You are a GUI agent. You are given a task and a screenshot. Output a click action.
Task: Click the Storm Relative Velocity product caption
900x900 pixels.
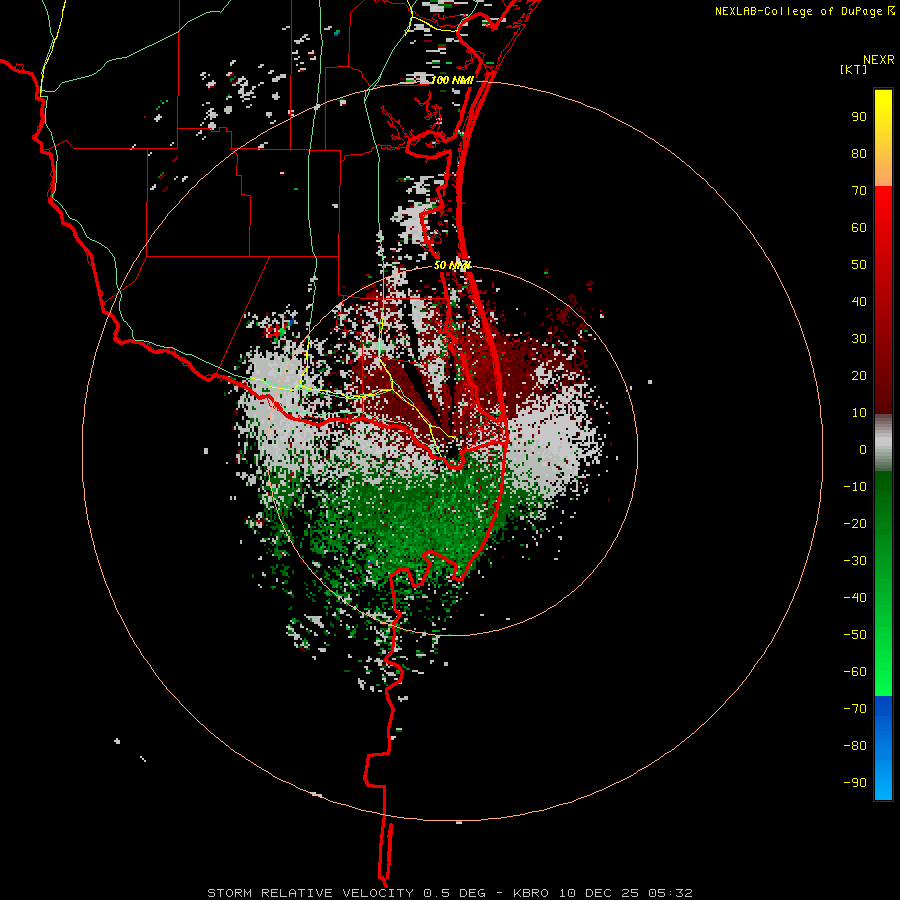(x=449, y=893)
